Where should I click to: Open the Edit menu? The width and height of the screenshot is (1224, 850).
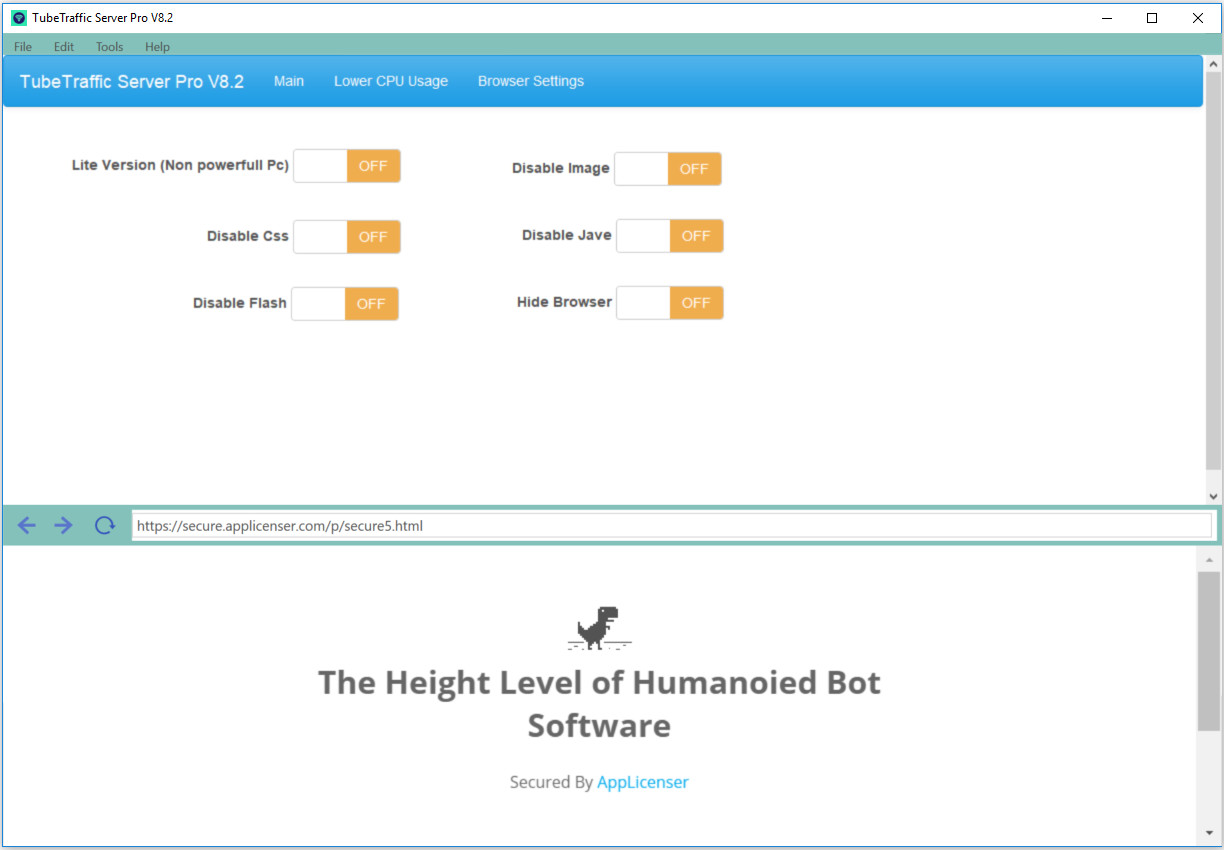point(63,46)
